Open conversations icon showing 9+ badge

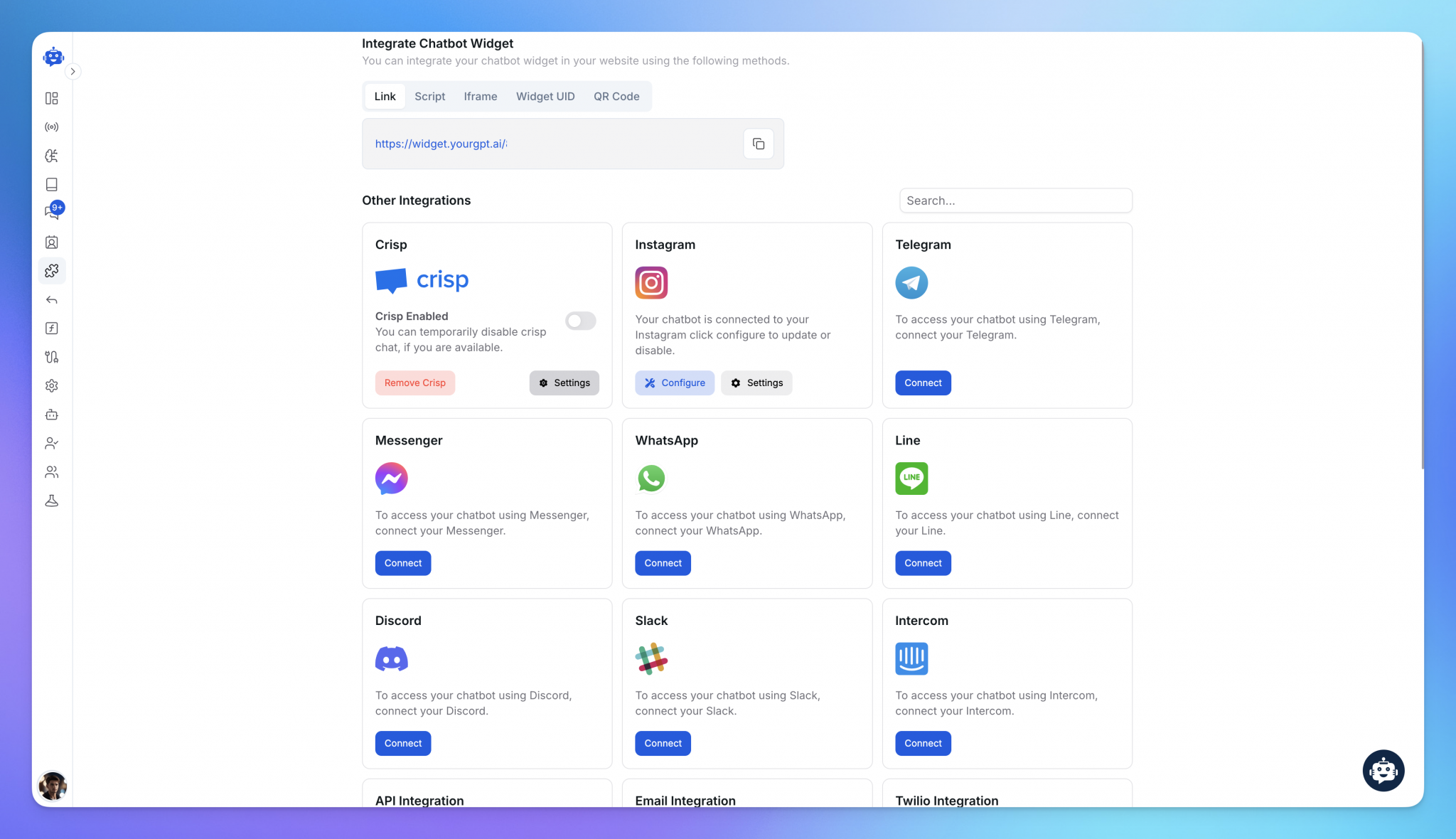pyautogui.click(x=51, y=210)
